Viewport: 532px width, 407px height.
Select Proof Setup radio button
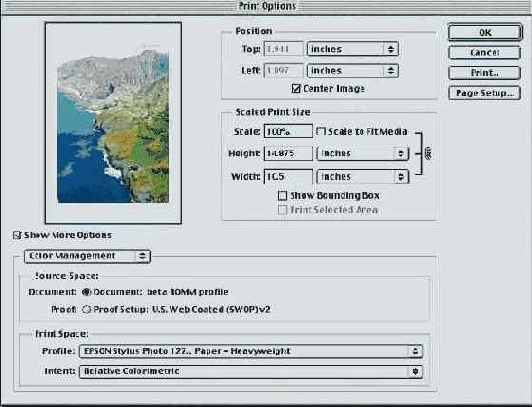point(87,309)
